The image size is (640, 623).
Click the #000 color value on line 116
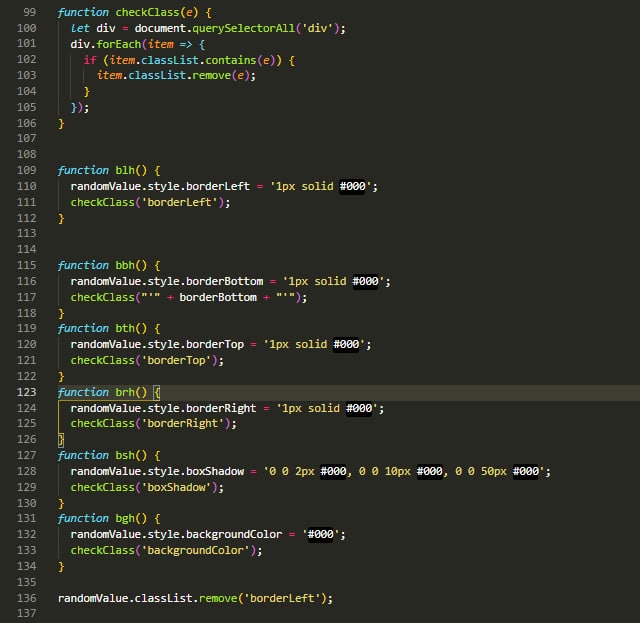pos(365,281)
